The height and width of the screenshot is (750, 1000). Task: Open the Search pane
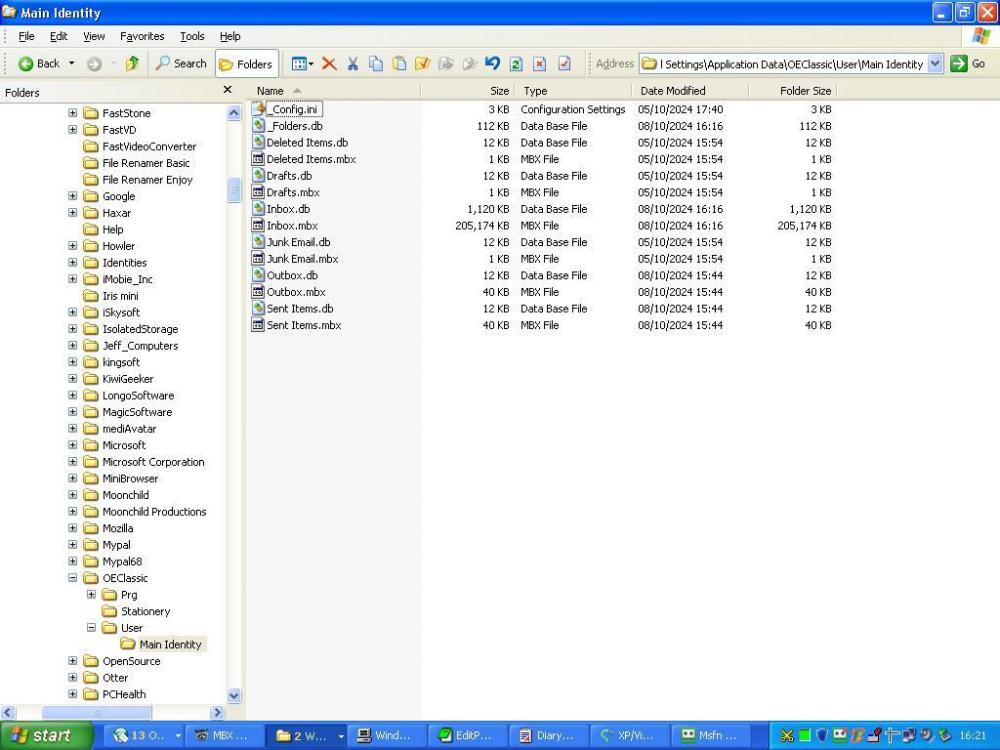180,63
